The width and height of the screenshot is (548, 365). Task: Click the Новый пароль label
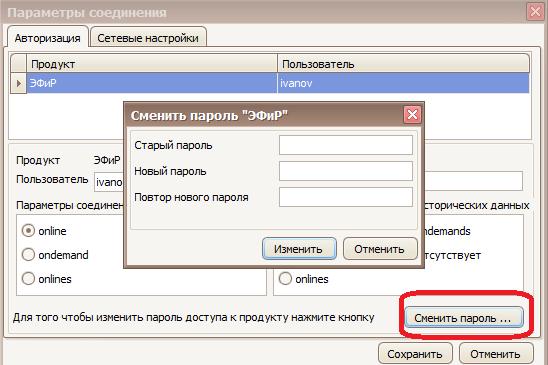coord(170,171)
